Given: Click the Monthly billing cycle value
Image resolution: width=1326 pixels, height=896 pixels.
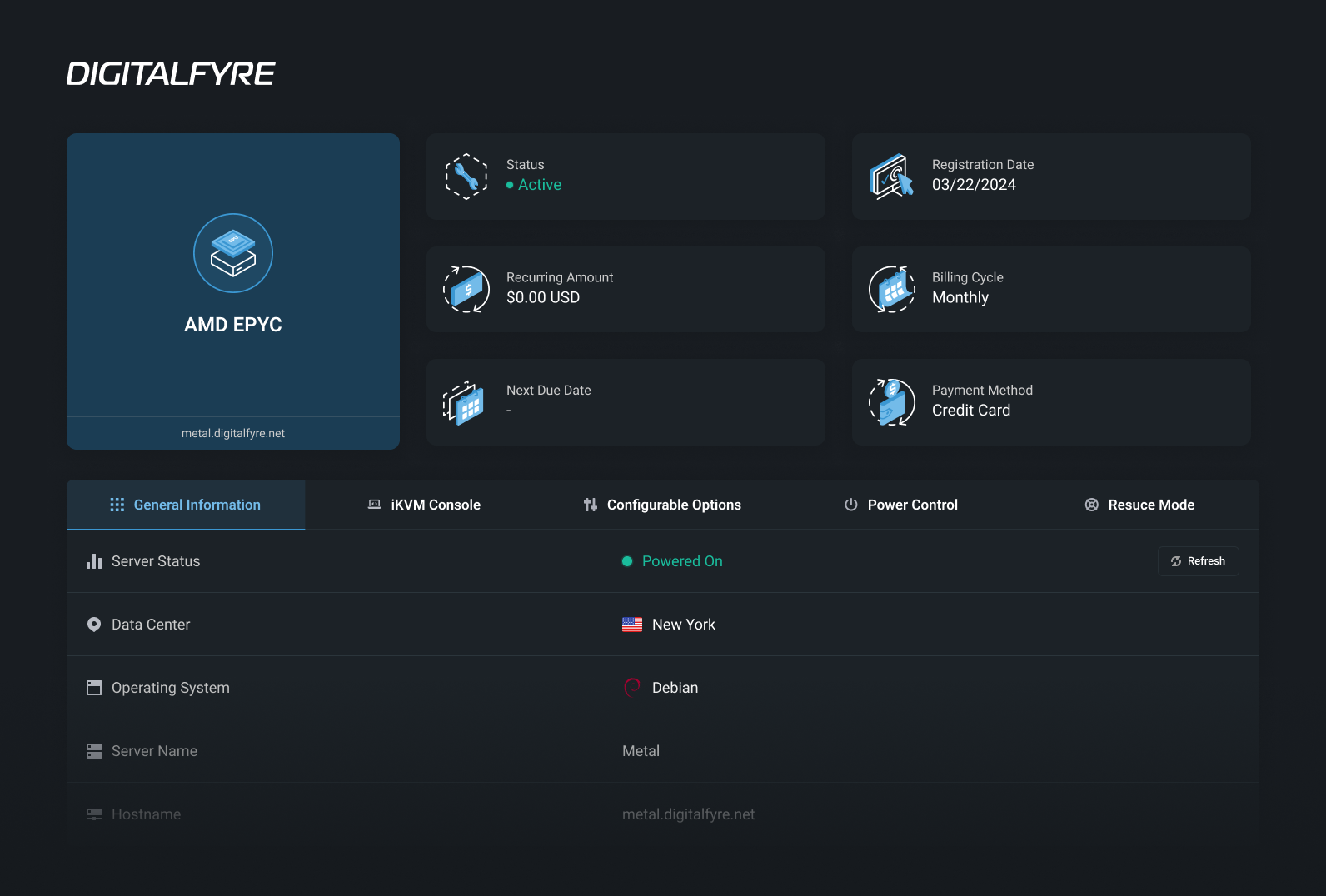Looking at the screenshot, I should (960, 298).
